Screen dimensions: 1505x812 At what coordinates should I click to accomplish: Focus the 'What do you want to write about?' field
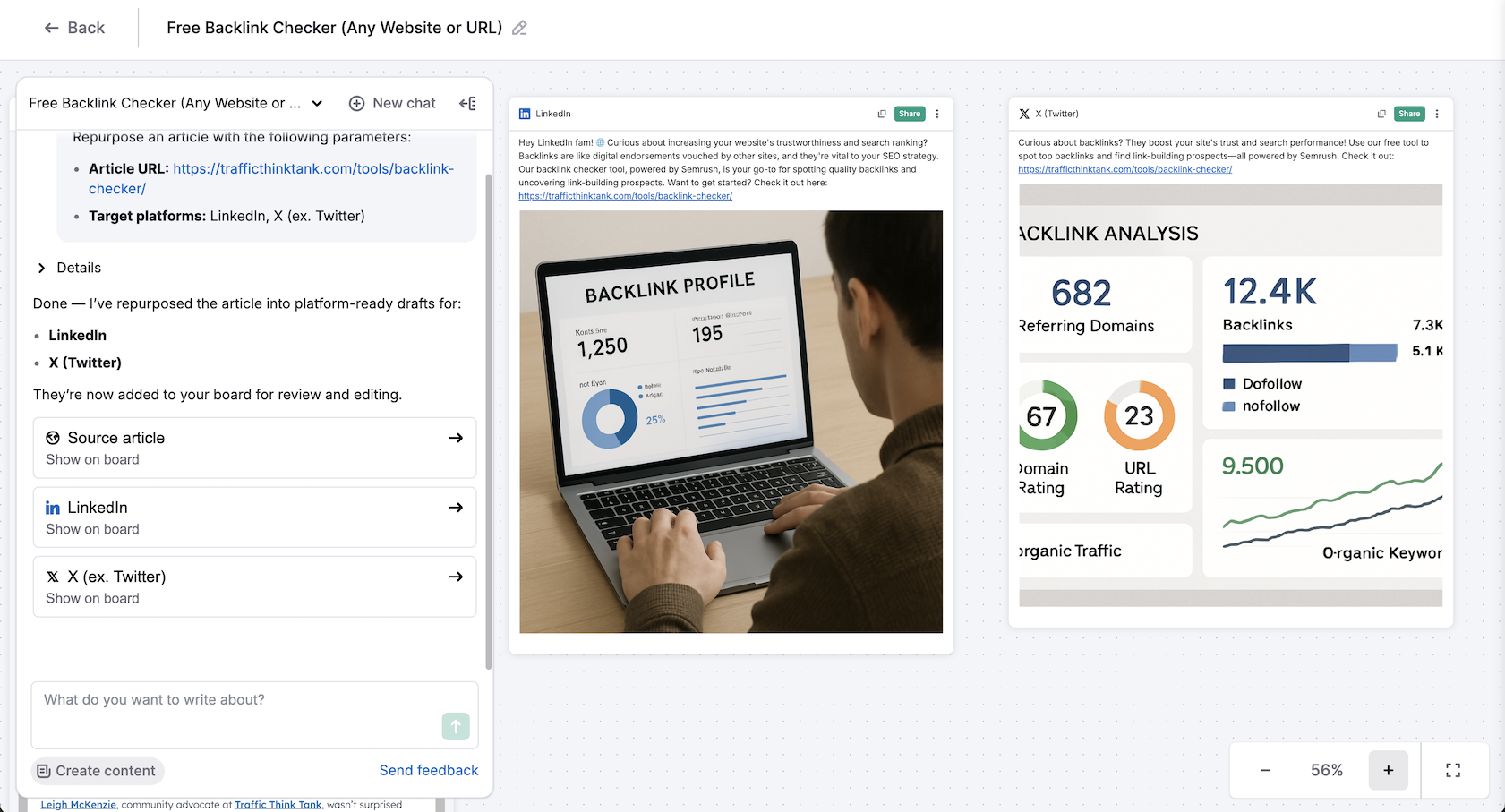tap(254, 714)
